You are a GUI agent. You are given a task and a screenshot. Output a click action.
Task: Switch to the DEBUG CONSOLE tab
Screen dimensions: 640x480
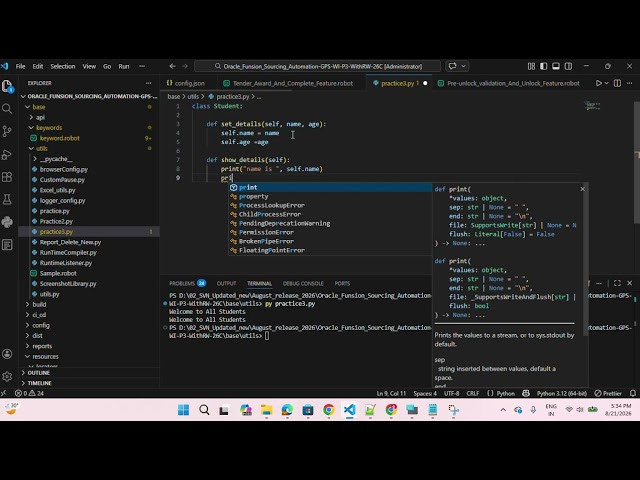(303, 283)
